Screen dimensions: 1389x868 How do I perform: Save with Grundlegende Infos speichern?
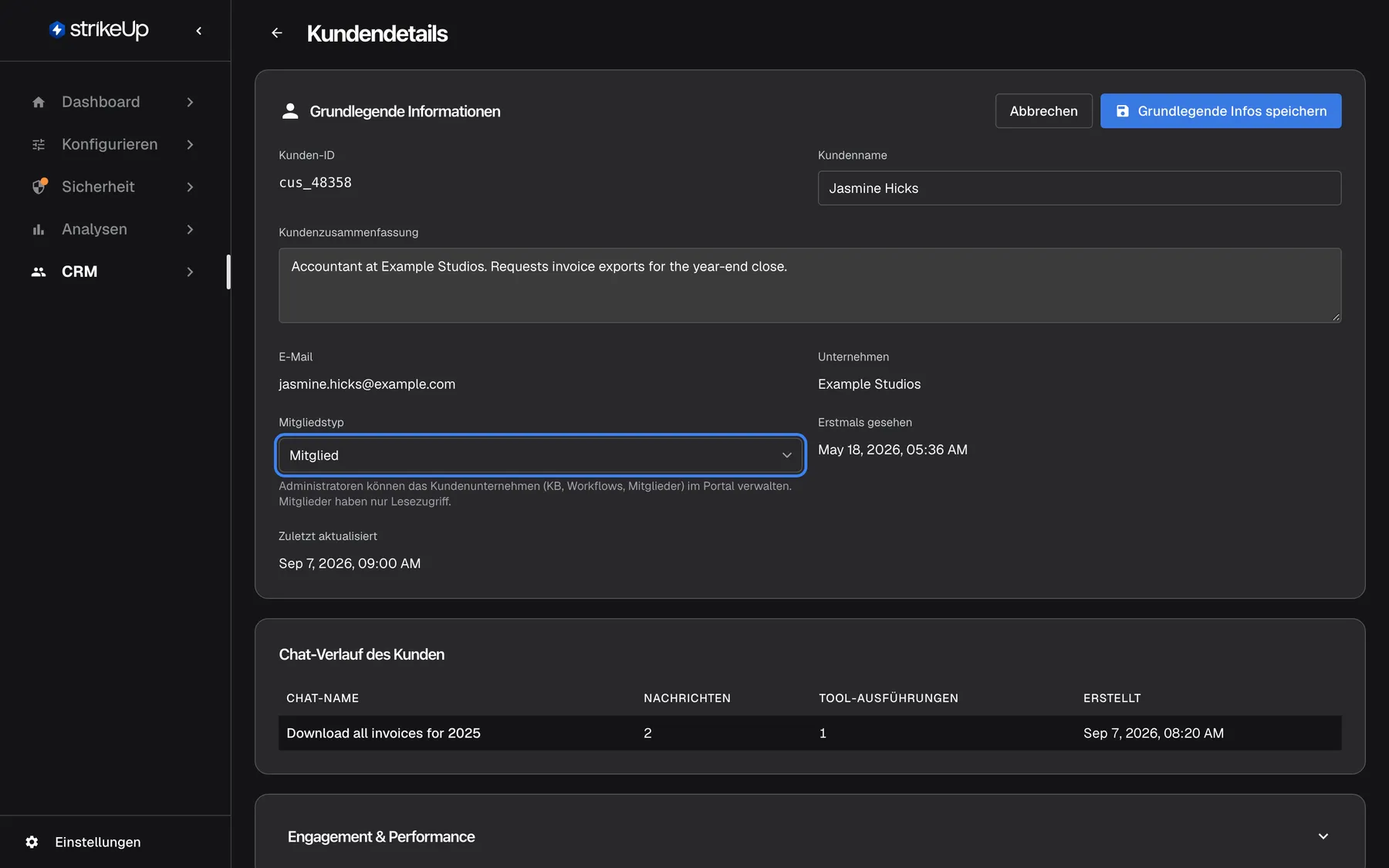click(1221, 111)
